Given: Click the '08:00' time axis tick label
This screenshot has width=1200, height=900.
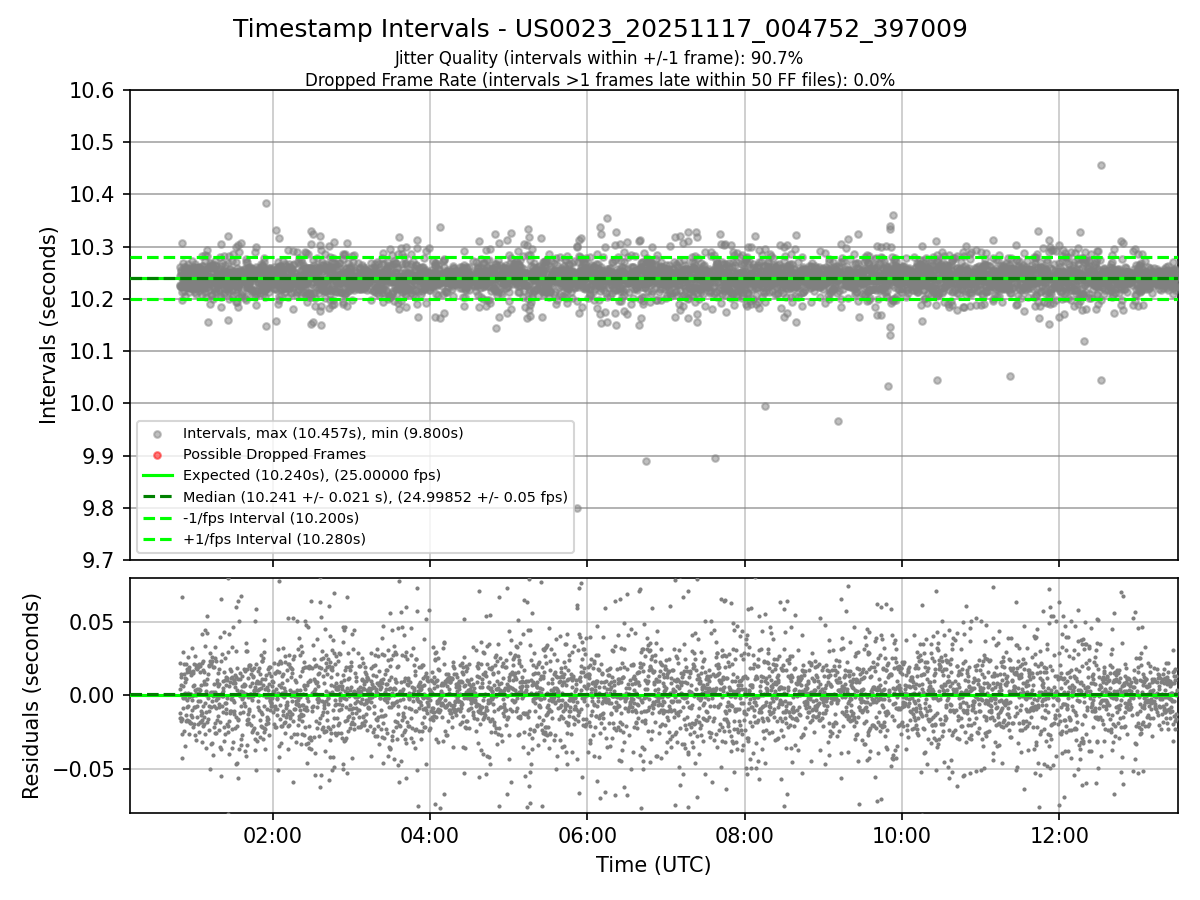Looking at the screenshot, I should [745, 834].
